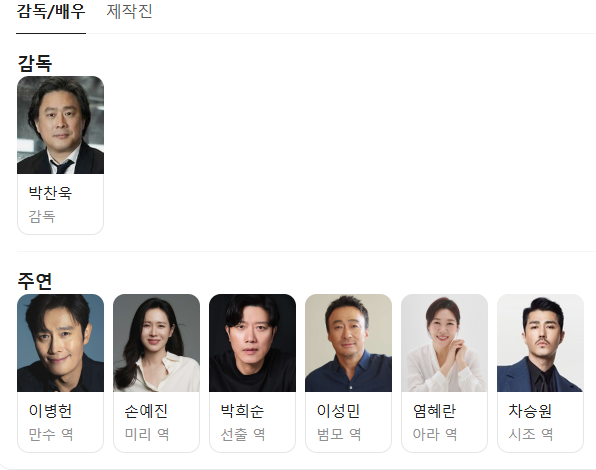Open 박희순's portrait photo
This screenshot has height=470, width=596.
252,343
